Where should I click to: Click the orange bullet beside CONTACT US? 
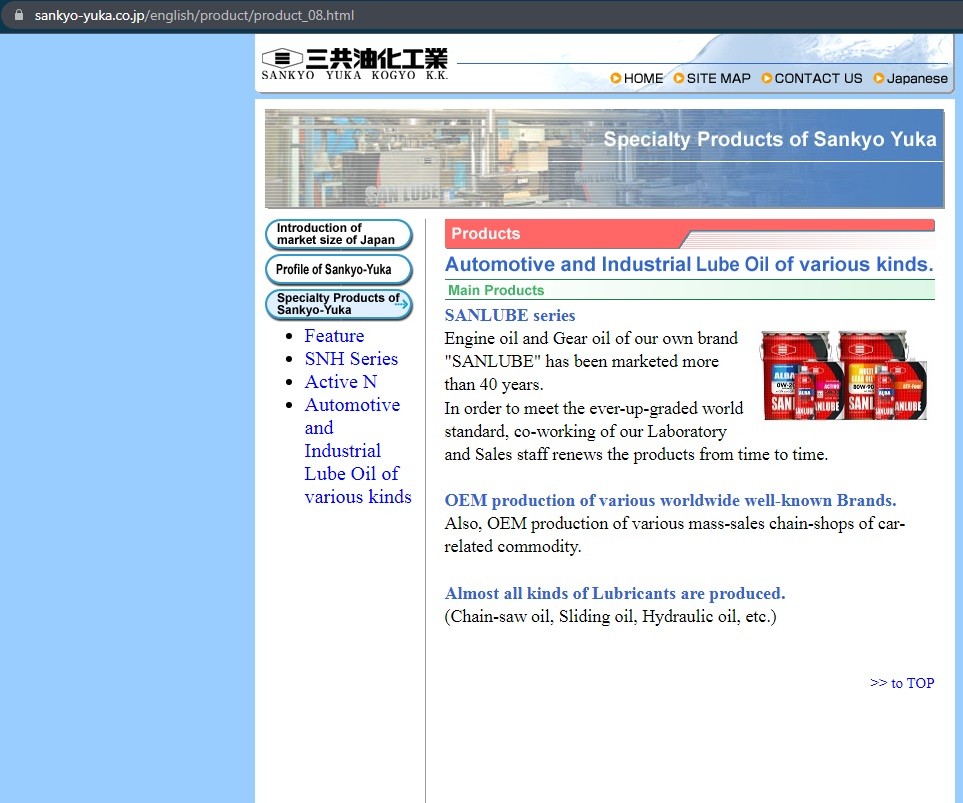click(766, 78)
